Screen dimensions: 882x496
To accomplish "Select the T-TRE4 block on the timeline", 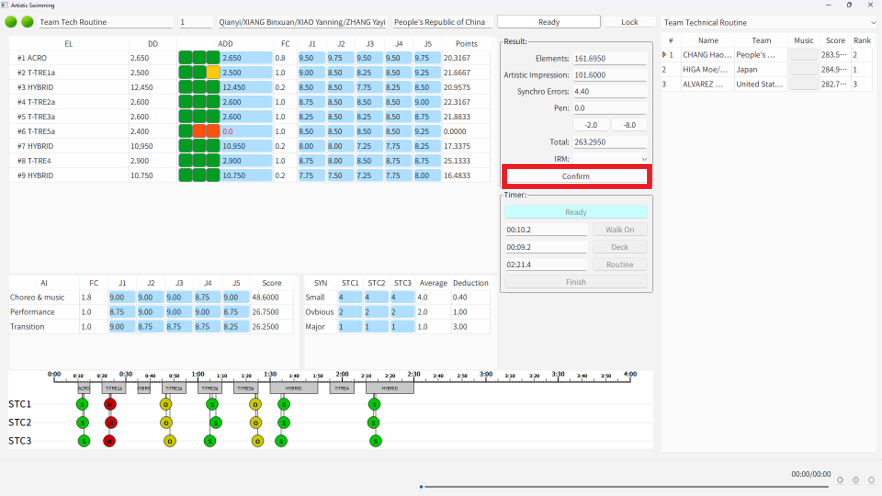I will (x=342, y=388).
